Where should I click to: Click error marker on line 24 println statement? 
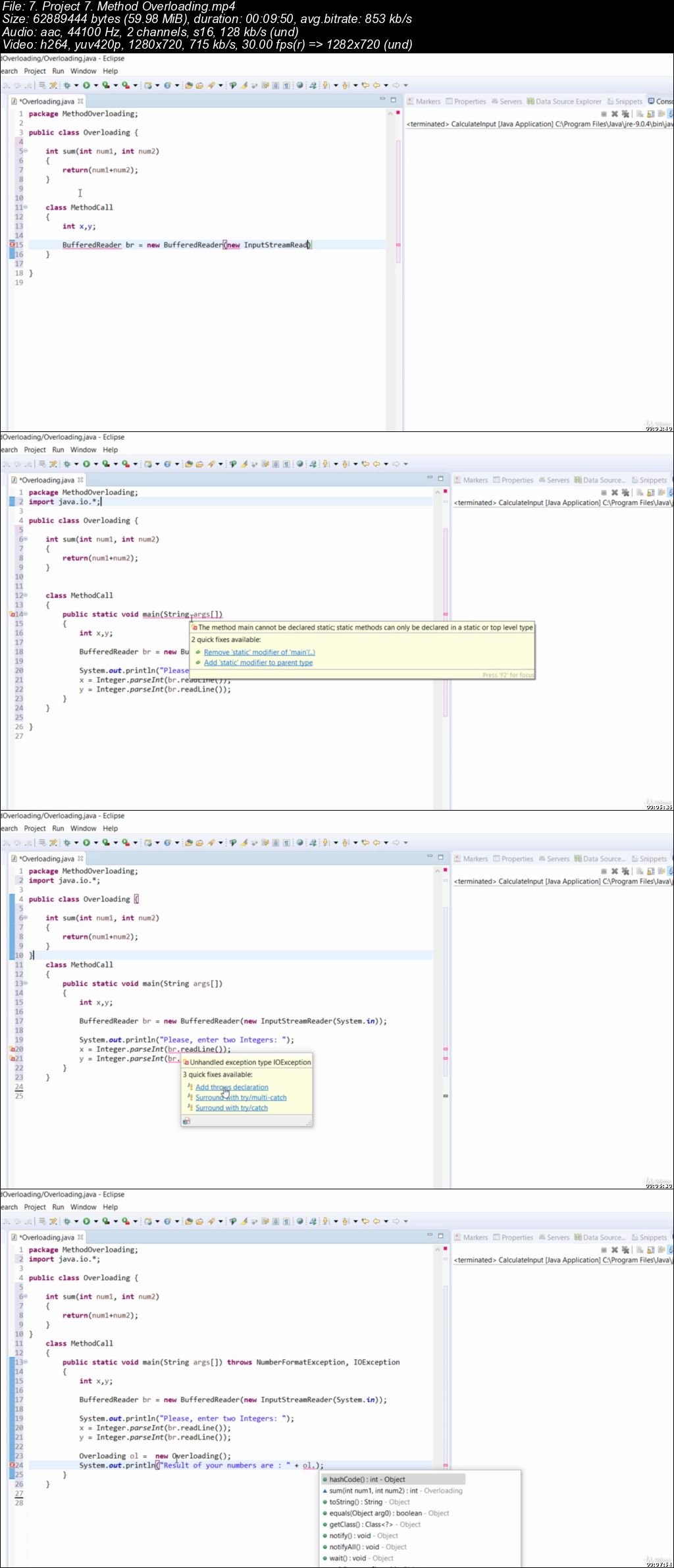coord(12,1465)
